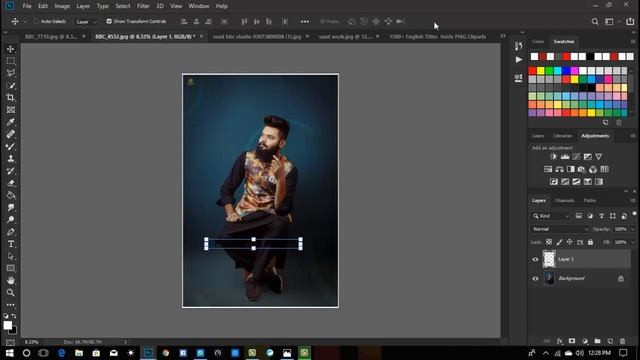Open the search icon in options bar
640x360 pixels.
595,22
